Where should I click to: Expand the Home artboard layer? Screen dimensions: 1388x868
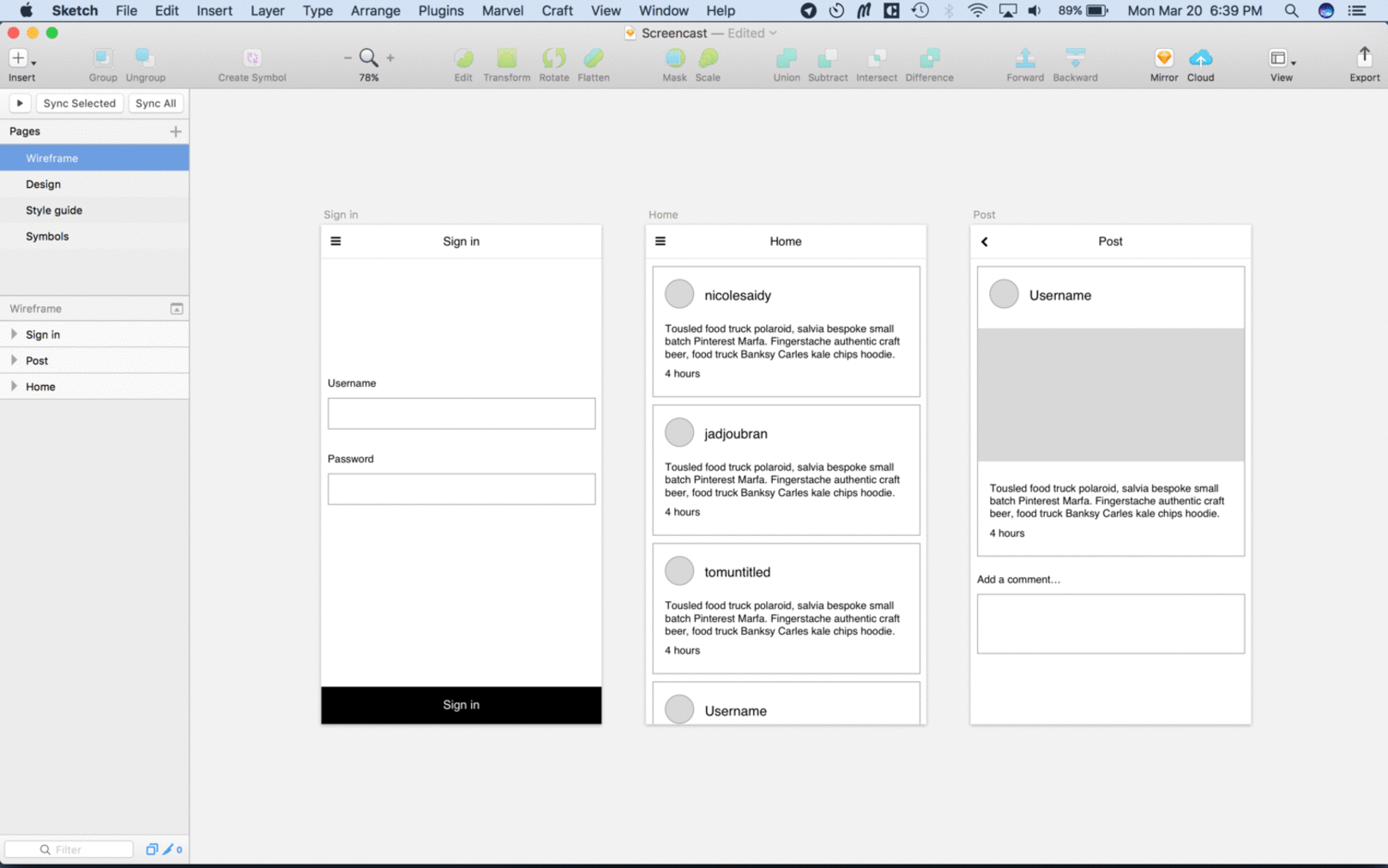14,387
